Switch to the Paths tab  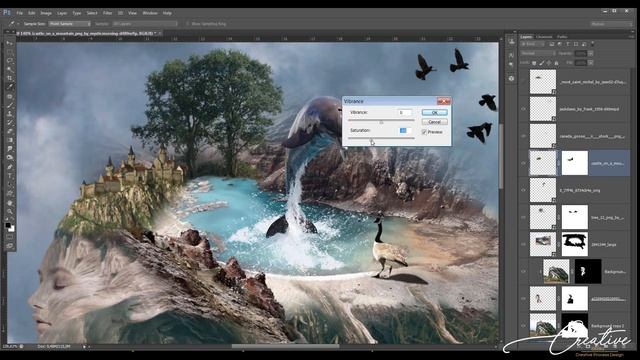tap(562, 37)
